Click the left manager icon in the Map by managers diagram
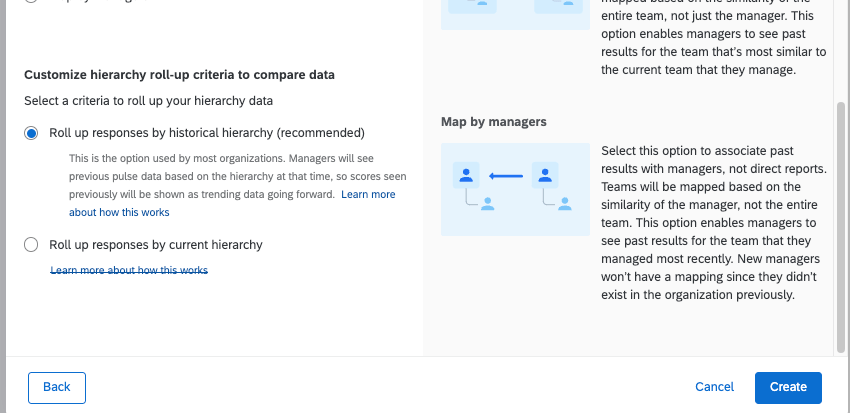The image size is (850, 413). (466, 176)
